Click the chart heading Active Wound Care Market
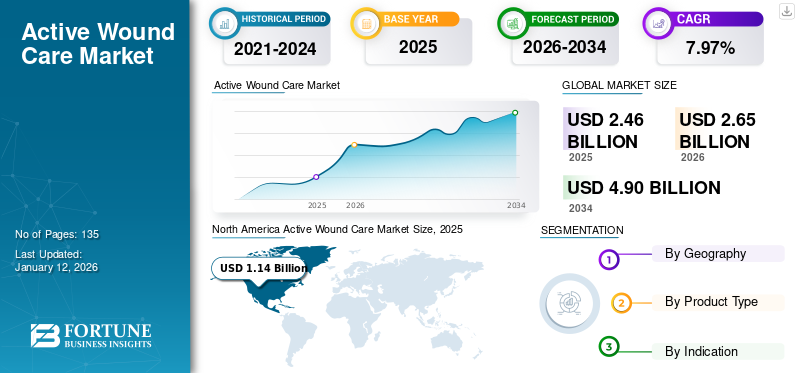 point(277,85)
